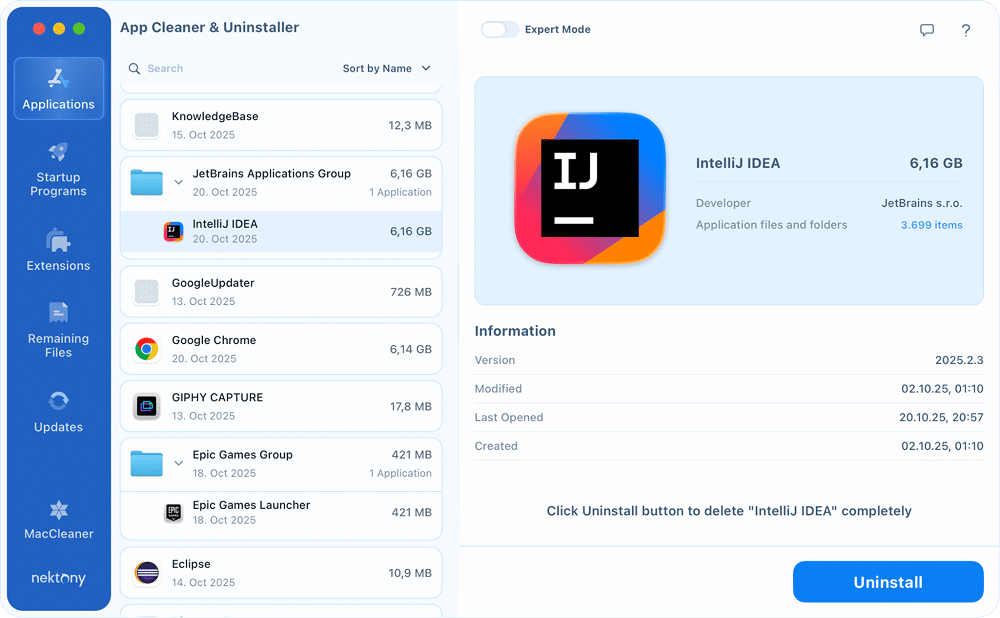Expand the Epic Games Group
Viewport: 1000px width, 618px height.
[x=180, y=463]
